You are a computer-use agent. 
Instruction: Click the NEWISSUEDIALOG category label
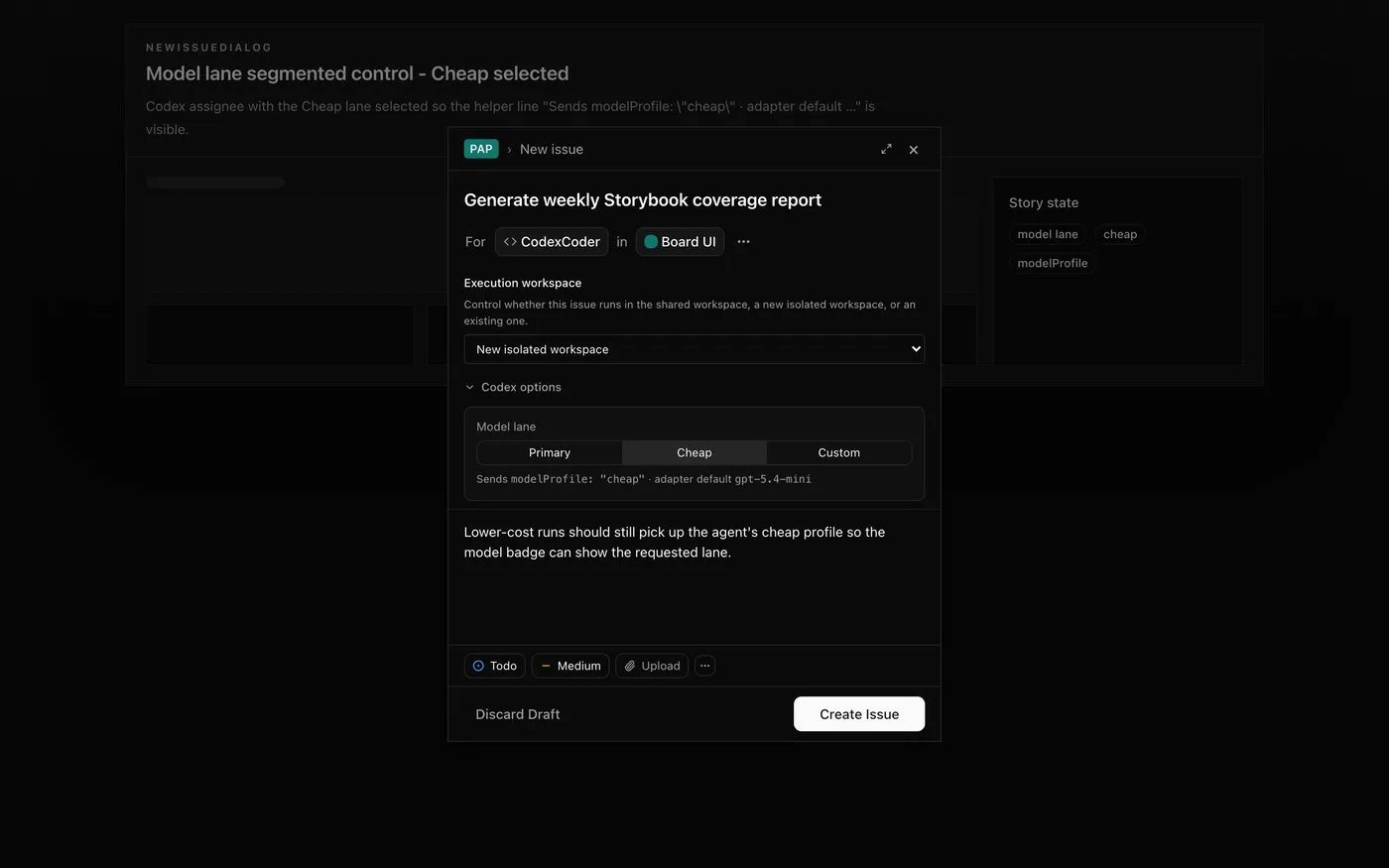(x=208, y=48)
